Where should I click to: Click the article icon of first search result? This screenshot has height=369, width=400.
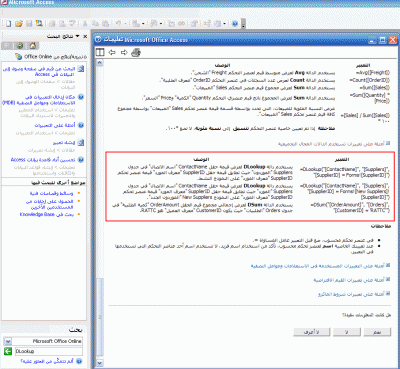[x=81, y=69]
